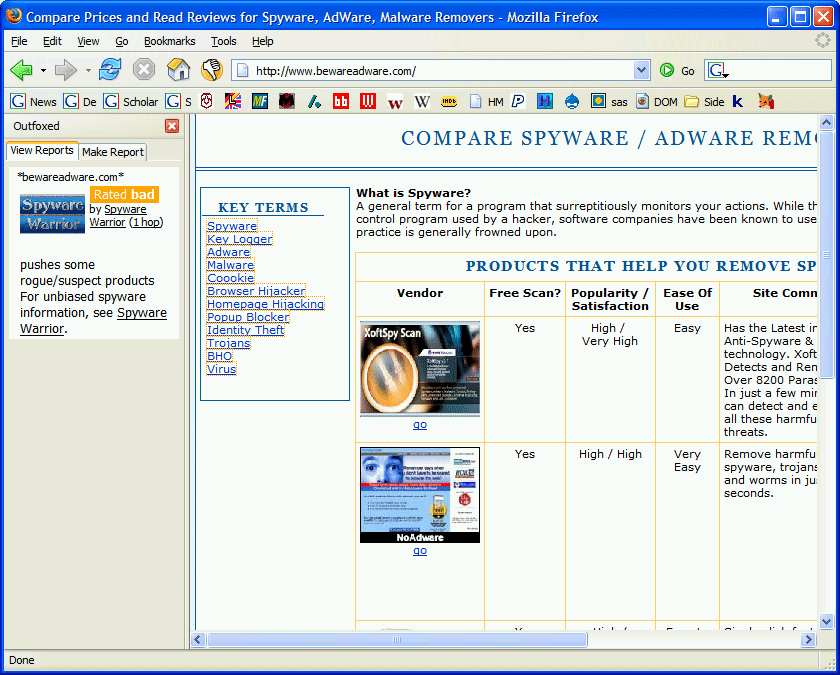Open the Browser Hijacker key term link
This screenshot has width=840, height=675.
[x=256, y=291]
